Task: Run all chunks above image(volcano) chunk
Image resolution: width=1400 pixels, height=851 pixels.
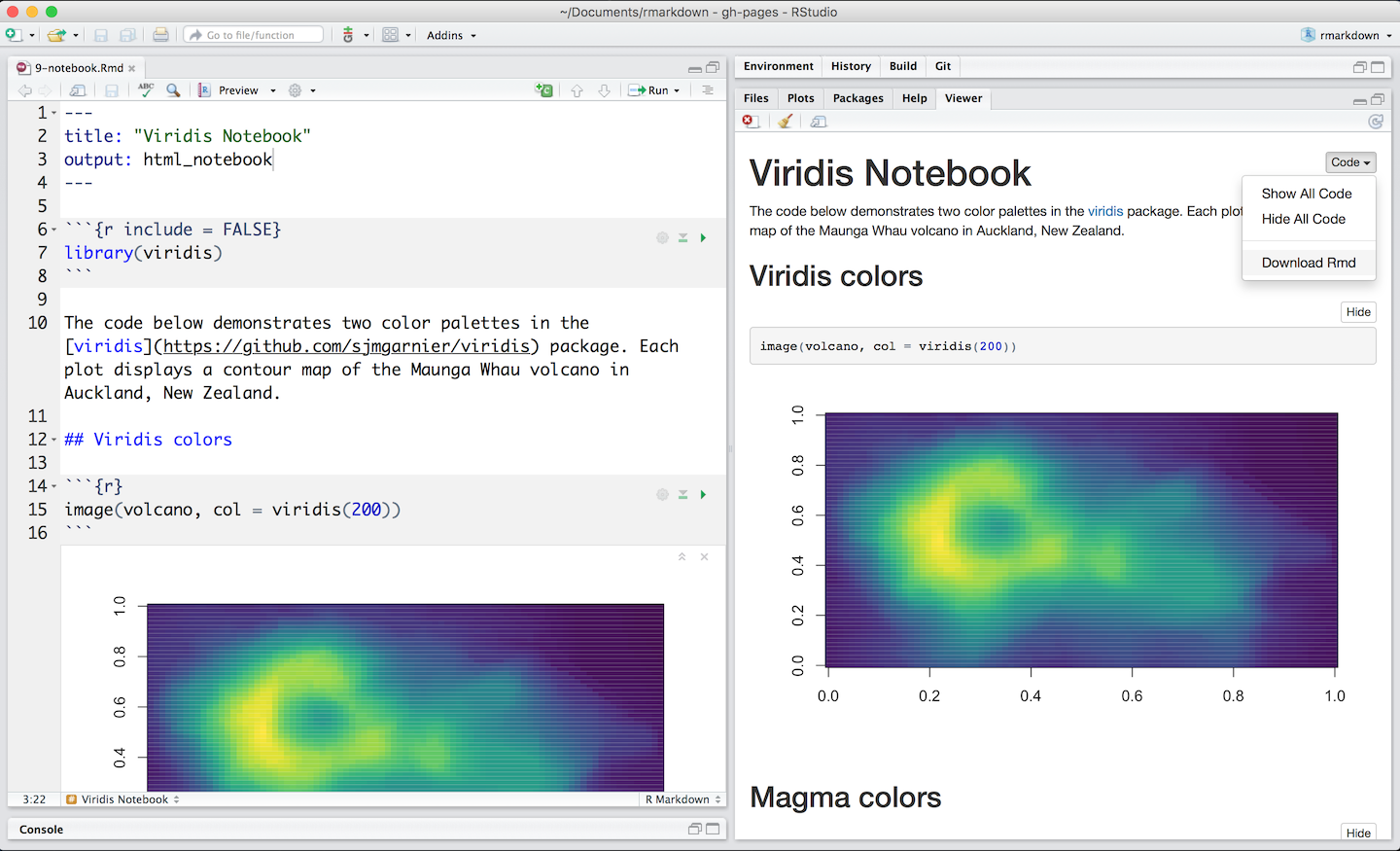Action: 682,495
